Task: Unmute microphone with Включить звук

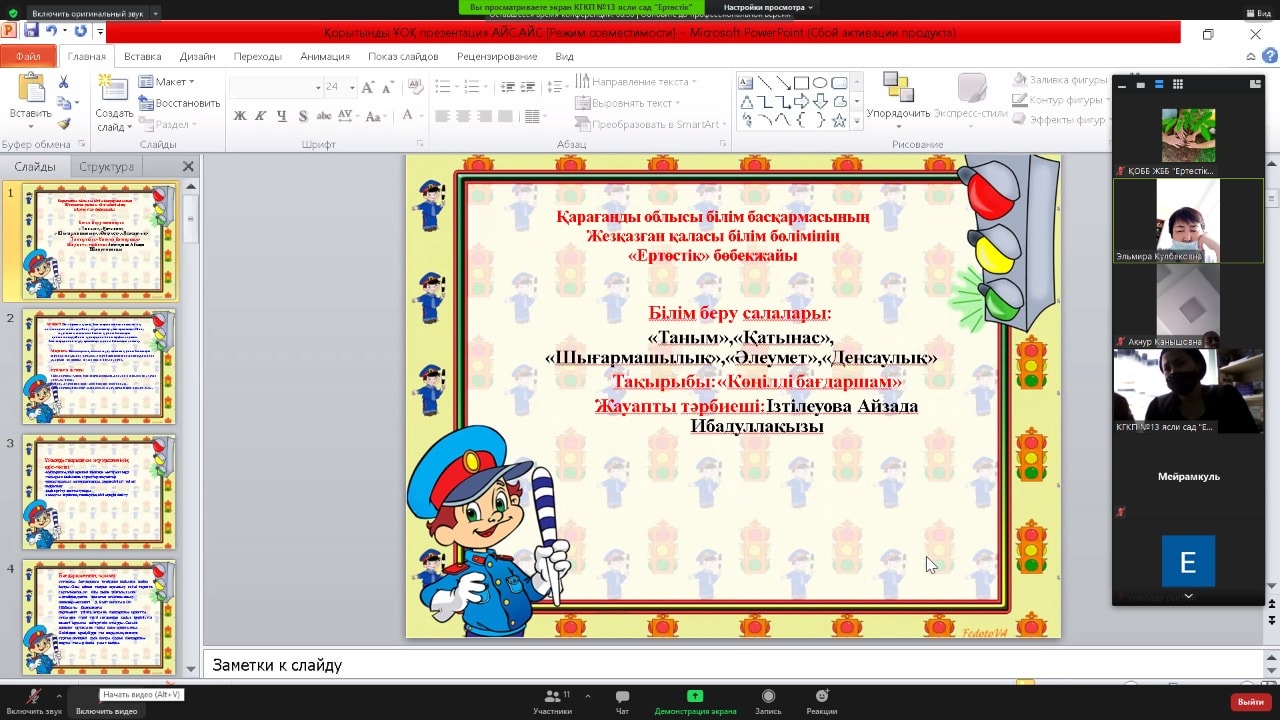Action: point(34,702)
